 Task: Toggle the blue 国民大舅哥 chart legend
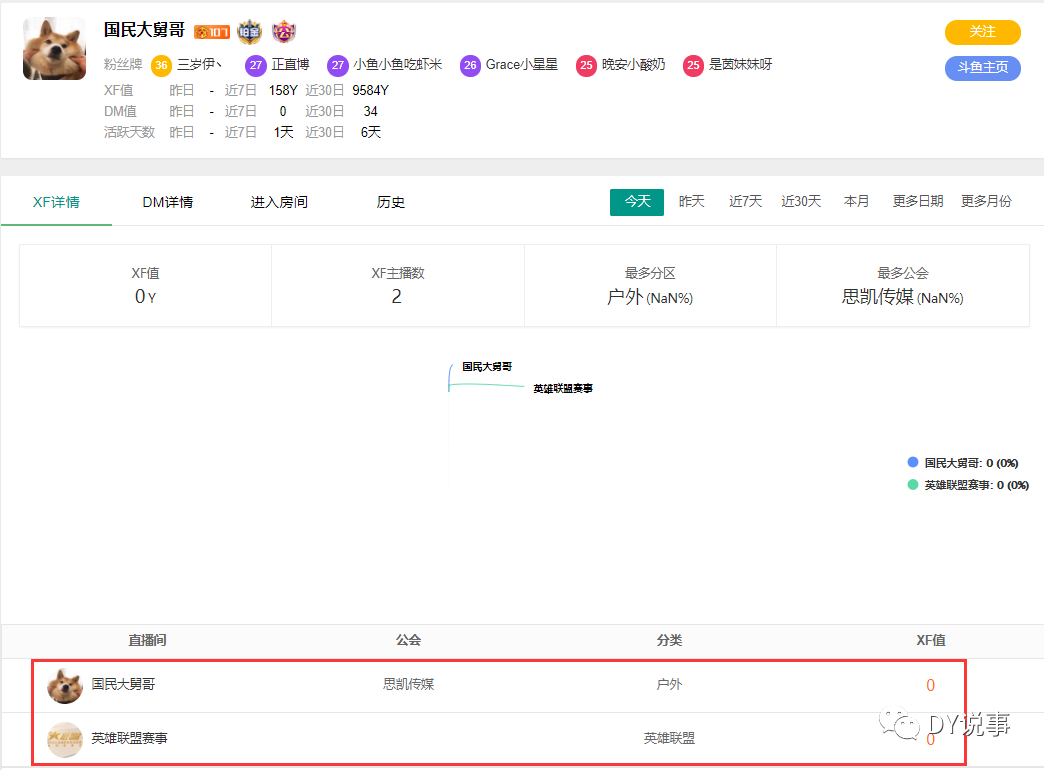[x=962, y=463]
